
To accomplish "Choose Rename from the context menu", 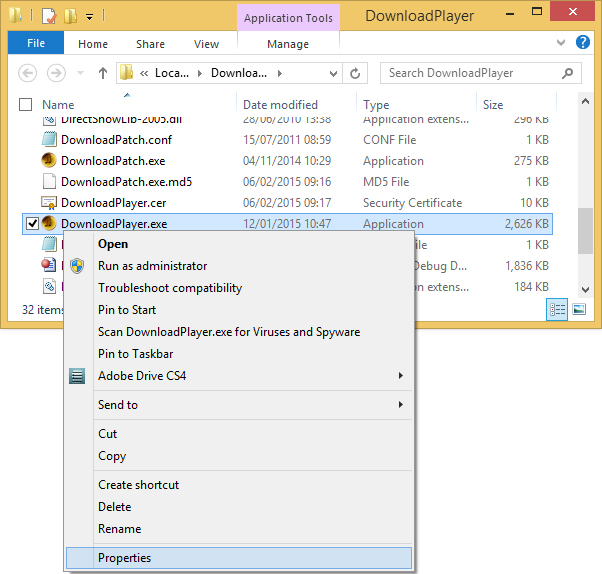I will point(240,529).
